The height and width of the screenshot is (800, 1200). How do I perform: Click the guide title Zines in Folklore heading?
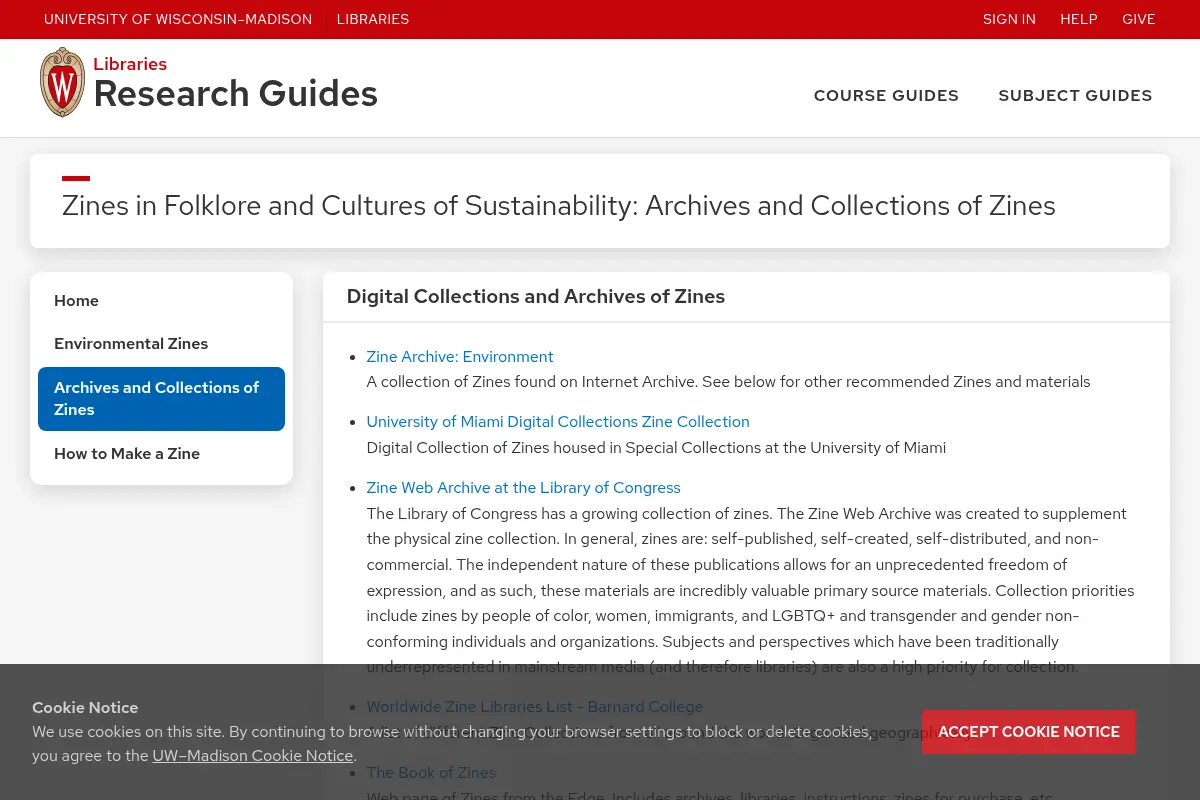pyautogui.click(x=559, y=206)
